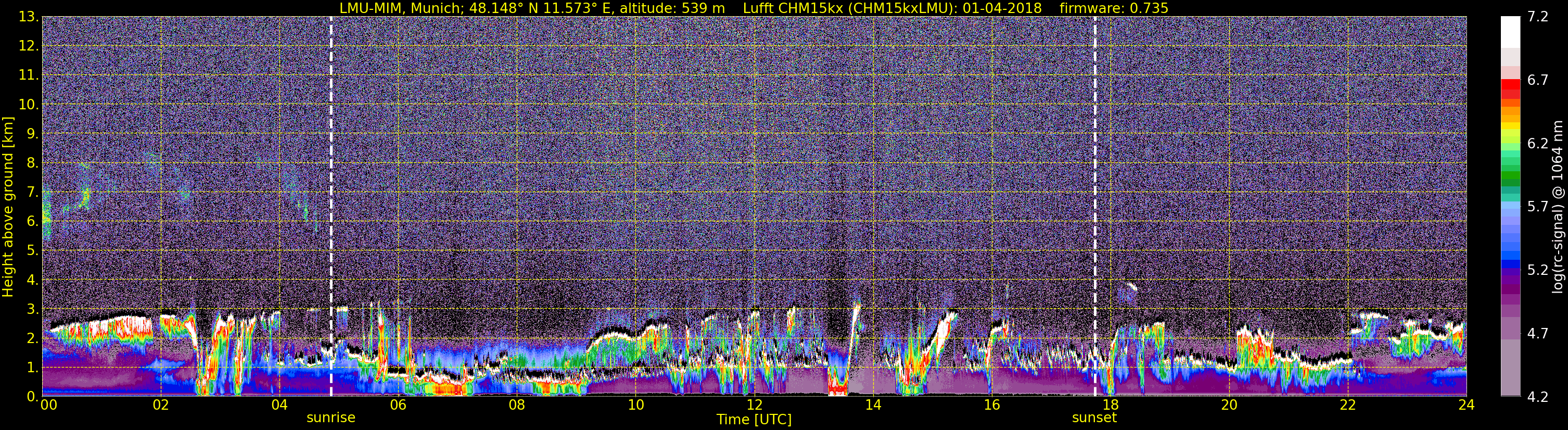The height and width of the screenshot is (430, 1568).
Task: Click the '02' time axis tick label
Action: click(x=161, y=406)
